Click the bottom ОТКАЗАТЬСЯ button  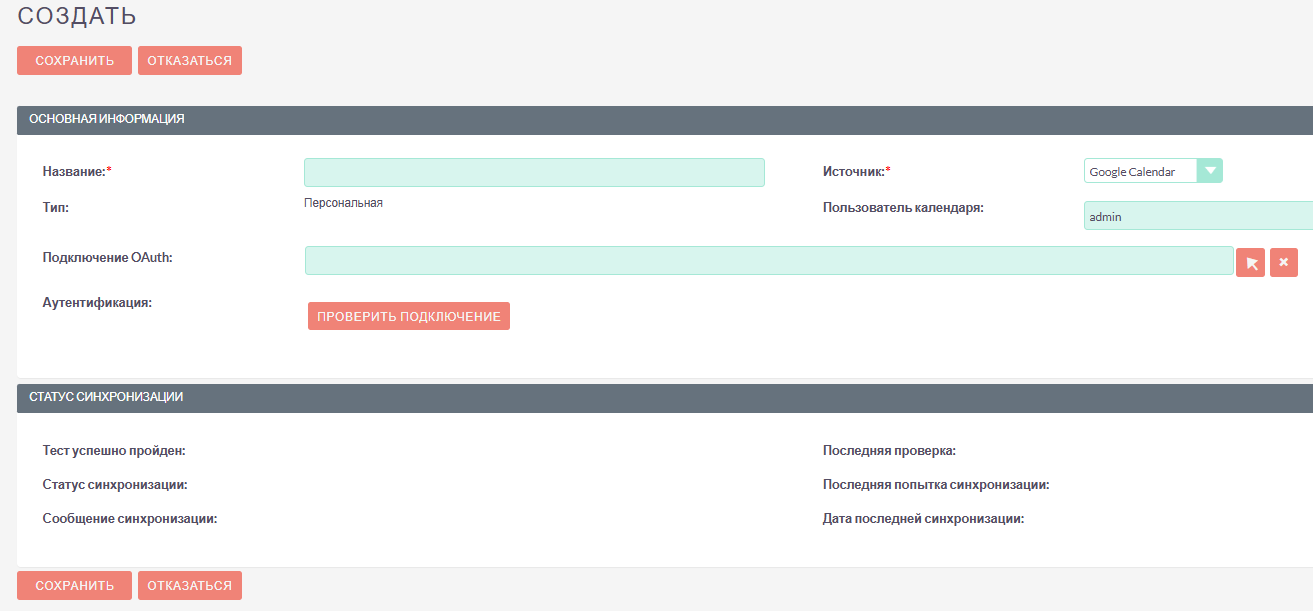coord(190,585)
